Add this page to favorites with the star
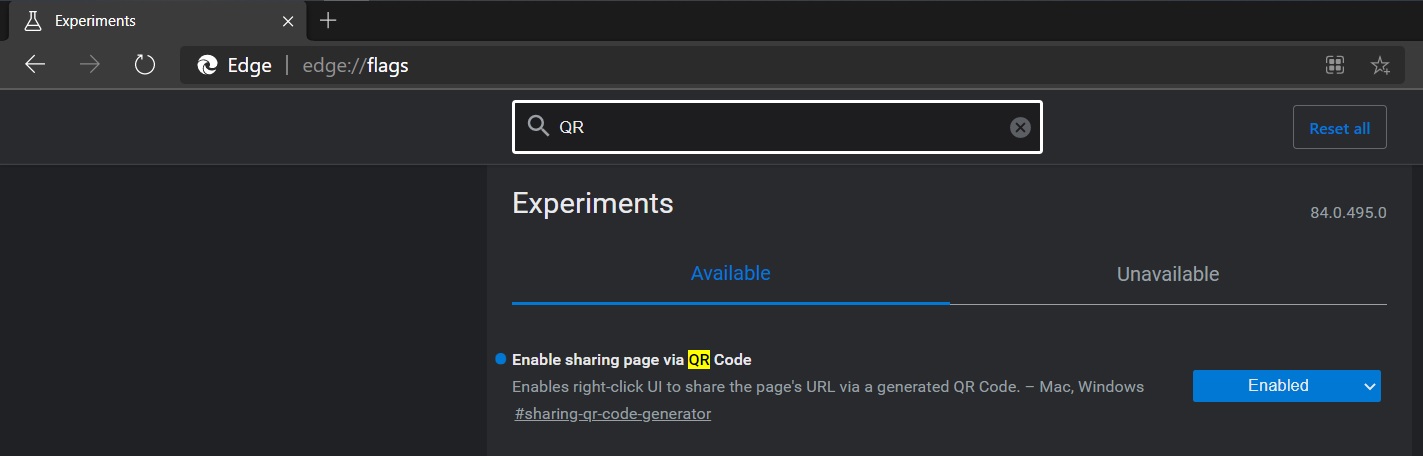The width and height of the screenshot is (1423, 456). click(1380, 66)
